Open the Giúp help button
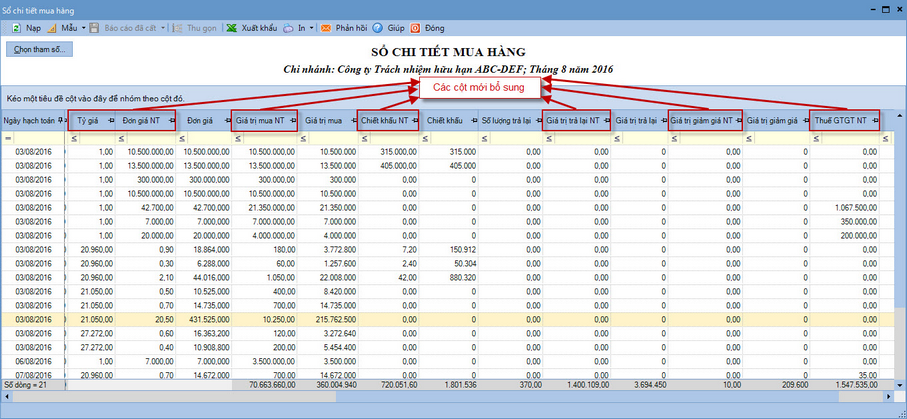 pyautogui.click(x=389, y=28)
